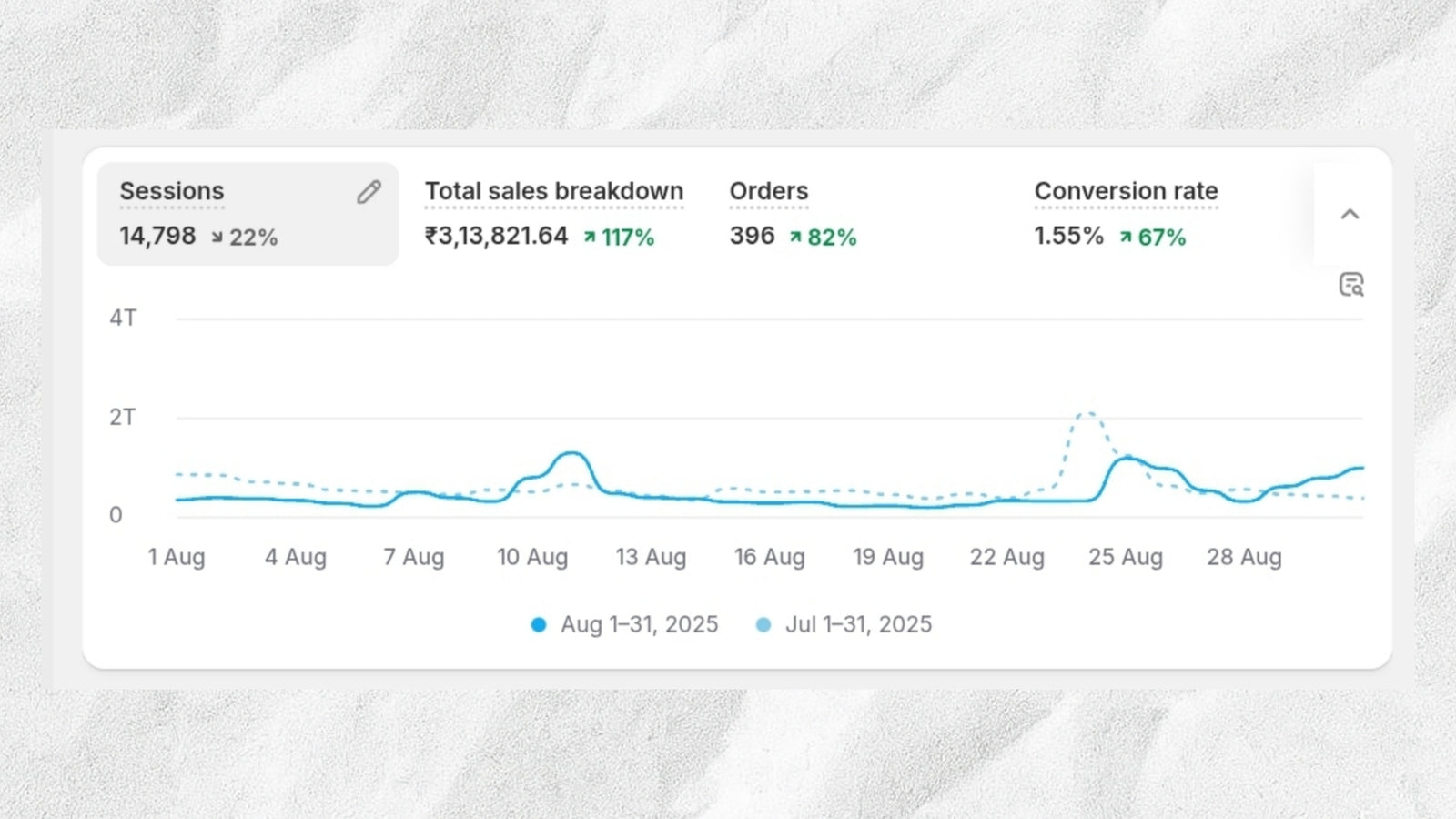
Task: Click the 14,798 sessions value
Action: click(157, 237)
